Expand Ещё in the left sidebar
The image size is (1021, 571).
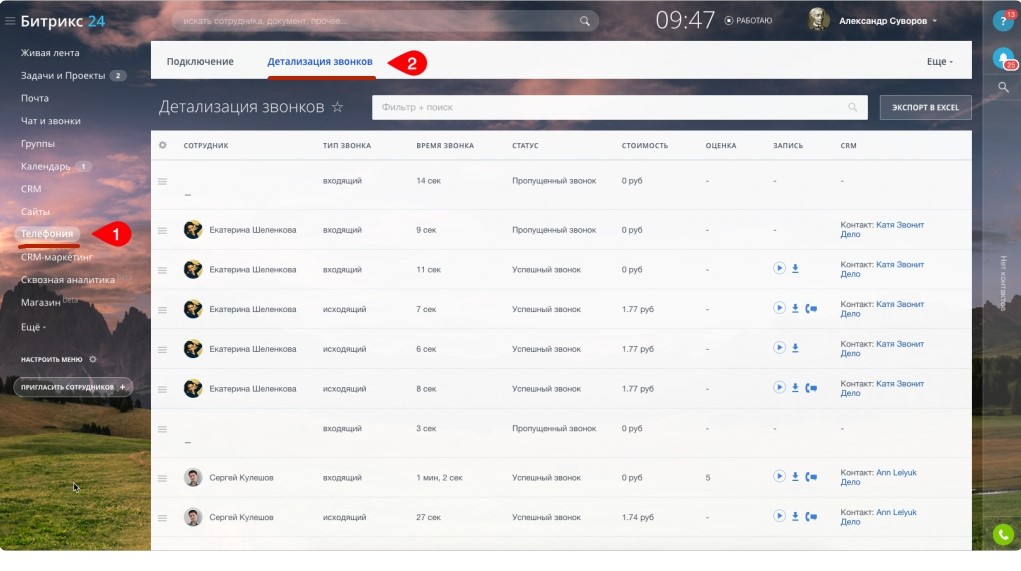point(33,326)
